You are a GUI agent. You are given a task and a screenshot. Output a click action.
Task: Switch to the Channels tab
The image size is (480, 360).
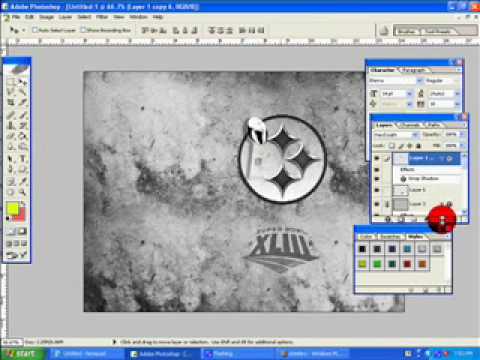(x=410, y=125)
